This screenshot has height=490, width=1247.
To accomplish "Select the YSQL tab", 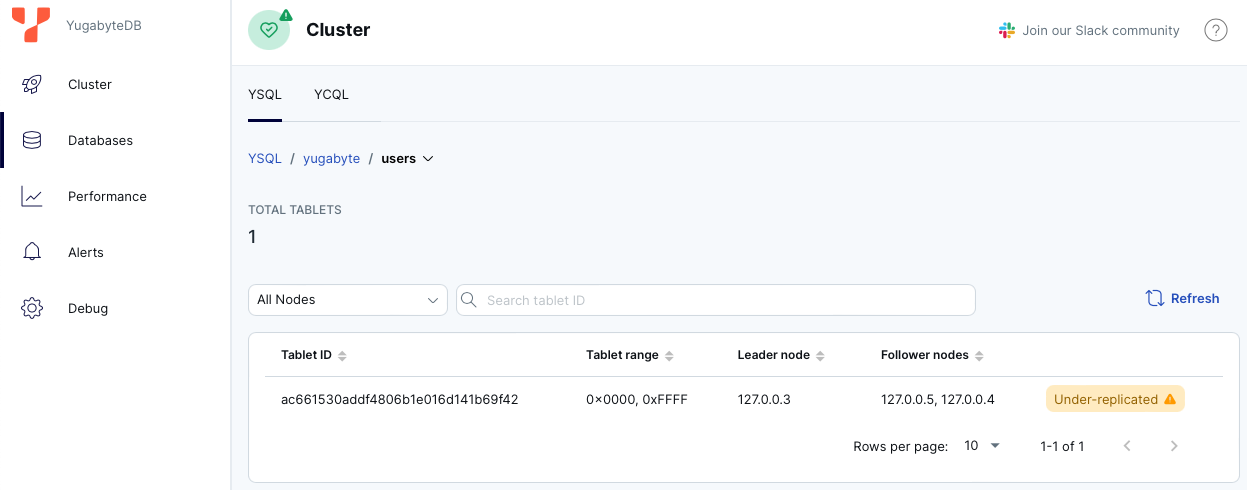I will 265,95.
